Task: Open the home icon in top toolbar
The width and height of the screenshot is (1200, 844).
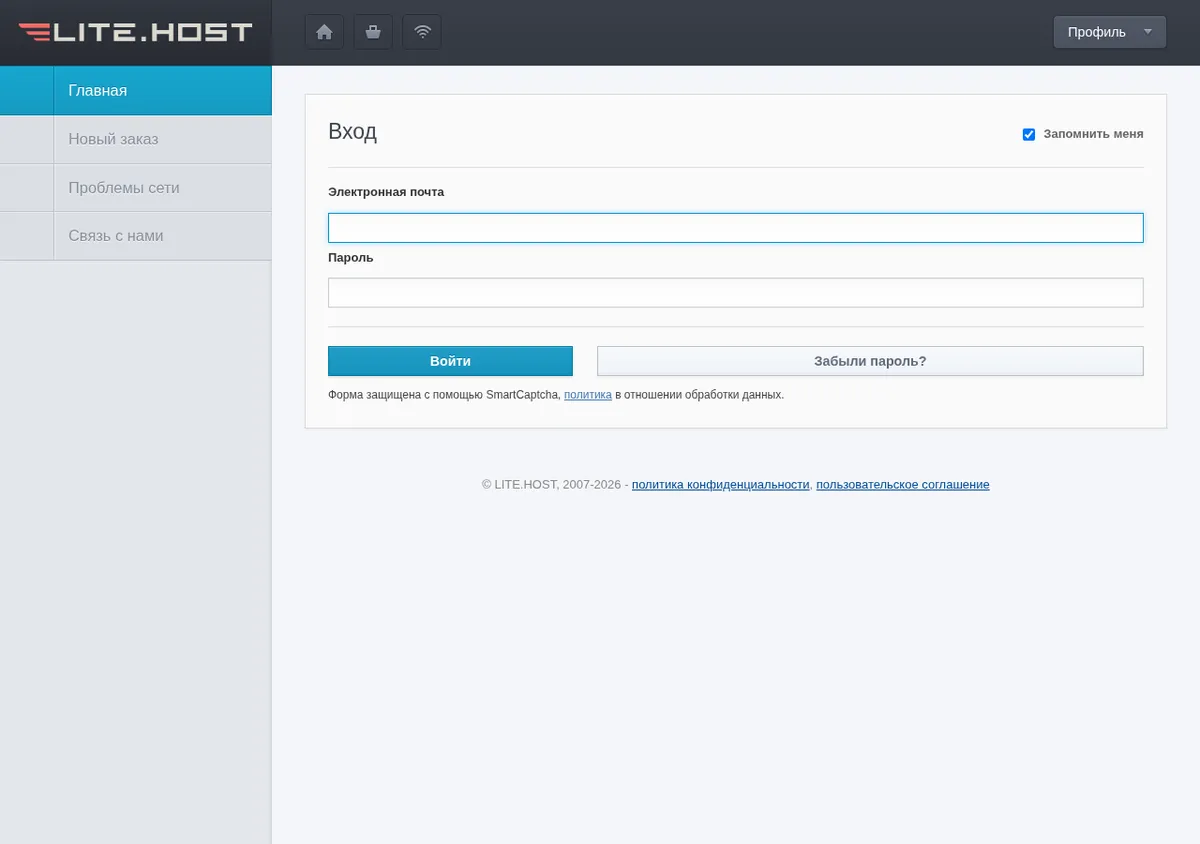Action: click(324, 32)
